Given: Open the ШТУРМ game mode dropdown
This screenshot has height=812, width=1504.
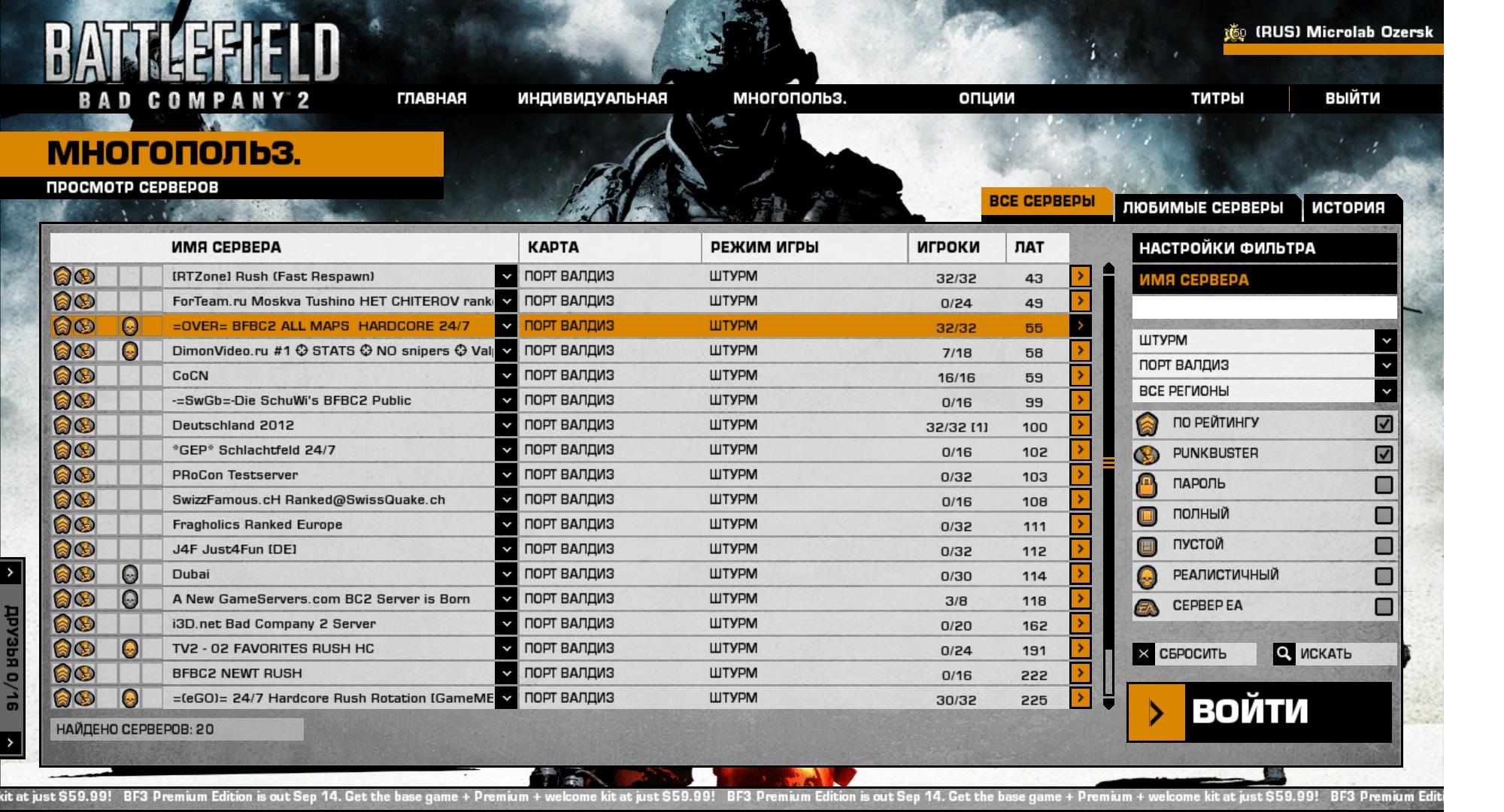Looking at the screenshot, I should 1386,341.
